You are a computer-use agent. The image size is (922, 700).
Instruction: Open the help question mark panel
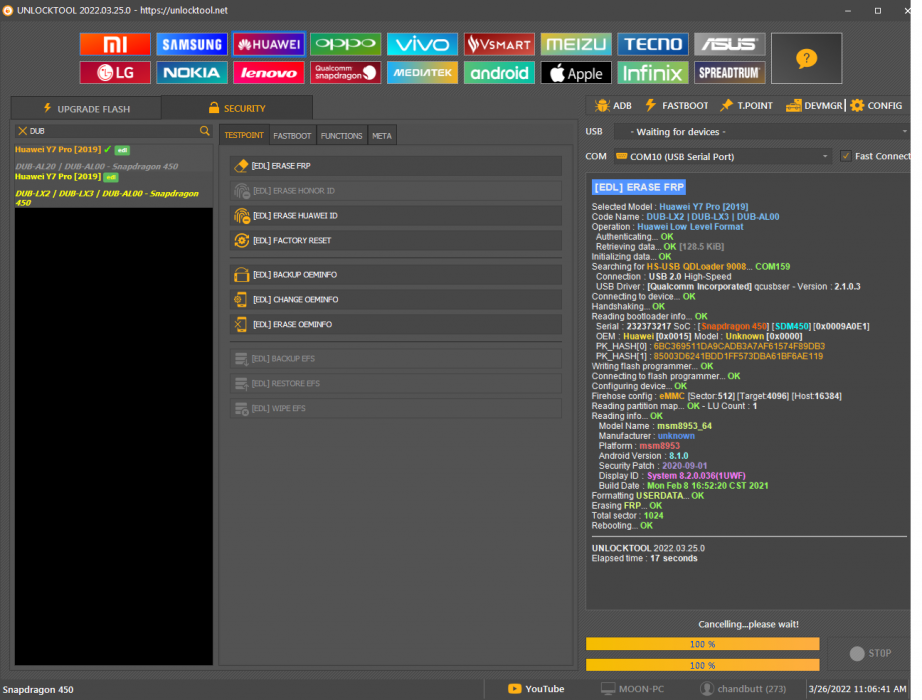tap(806, 58)
